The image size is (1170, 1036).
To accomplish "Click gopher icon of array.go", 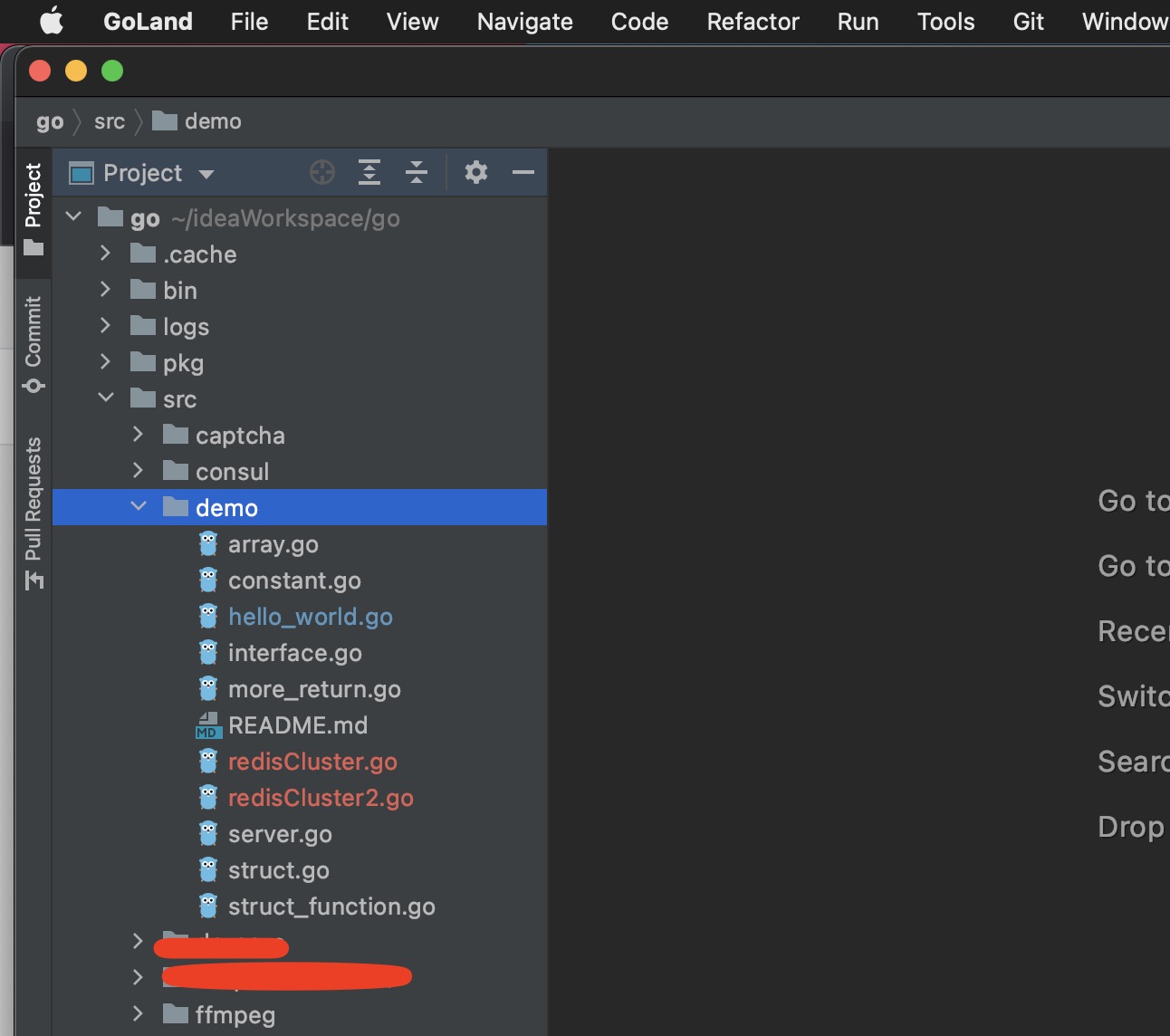I will pos(208,543).
